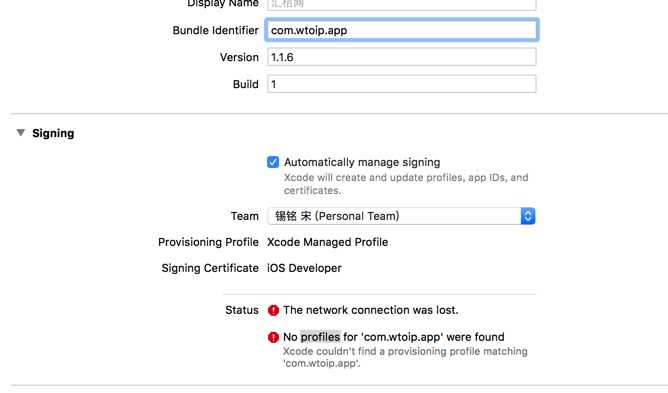The image size is (668, 393).
Task: Click the Signing section heading
Action: click(x=53, y=133)
